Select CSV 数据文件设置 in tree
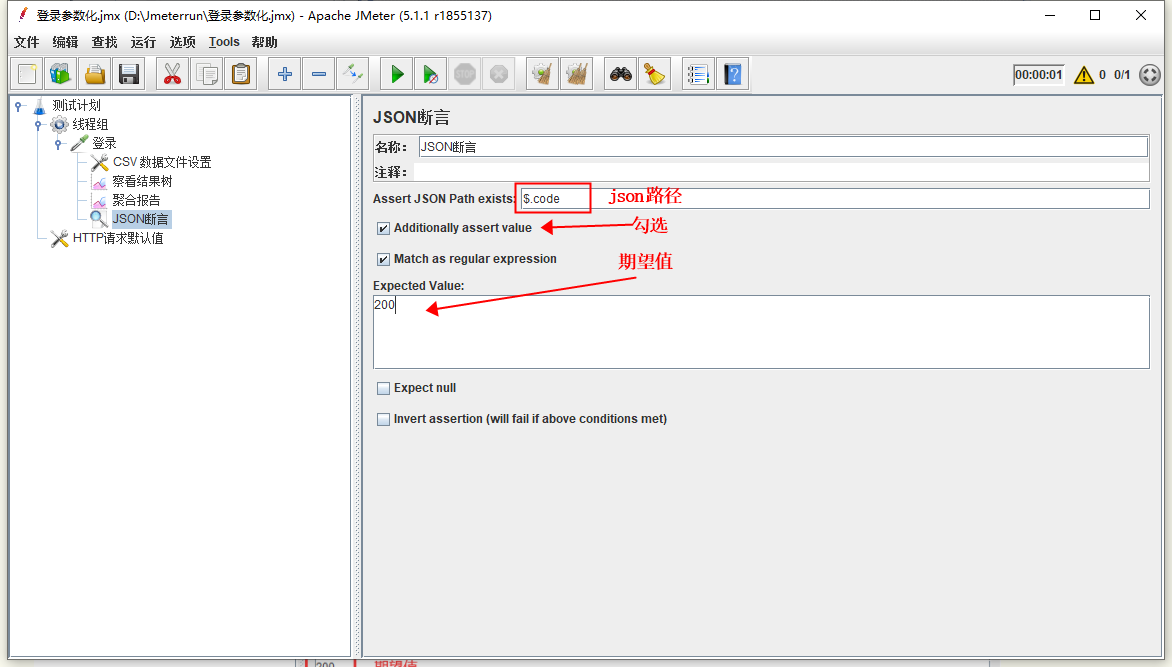The height and width of the screenshot is (667, 1172). pyautogui.click(x=161, y=162)
